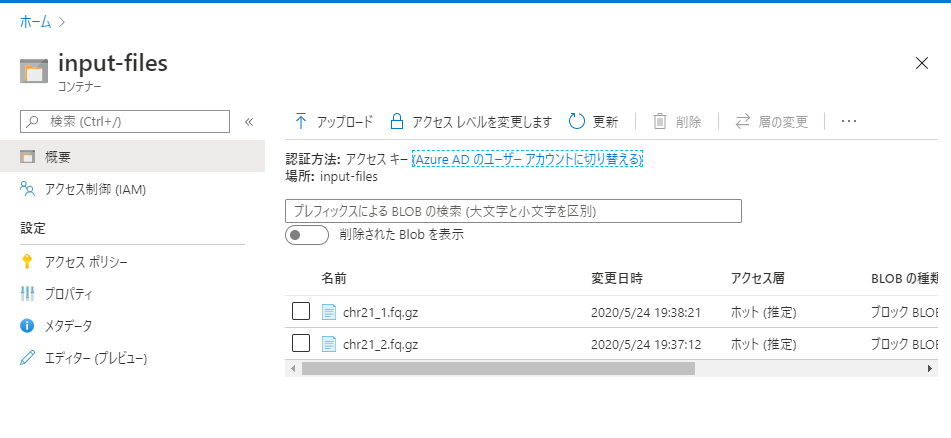Collapse the sidebar with the double chevron
951x438 pixels.
[x=248, y=122]
